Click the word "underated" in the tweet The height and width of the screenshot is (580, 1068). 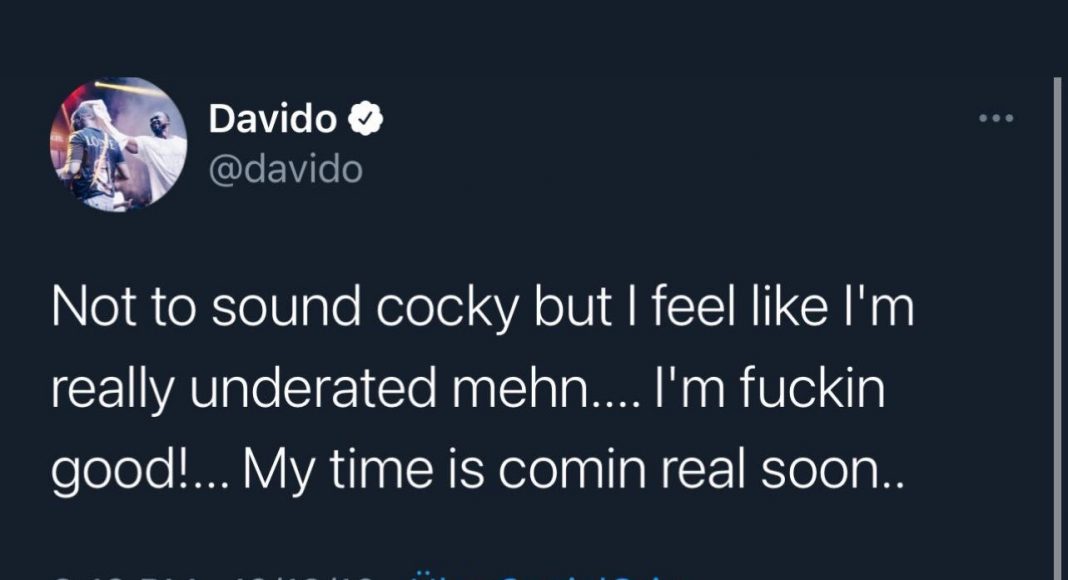pyautogui.click(x=314, y=390)
